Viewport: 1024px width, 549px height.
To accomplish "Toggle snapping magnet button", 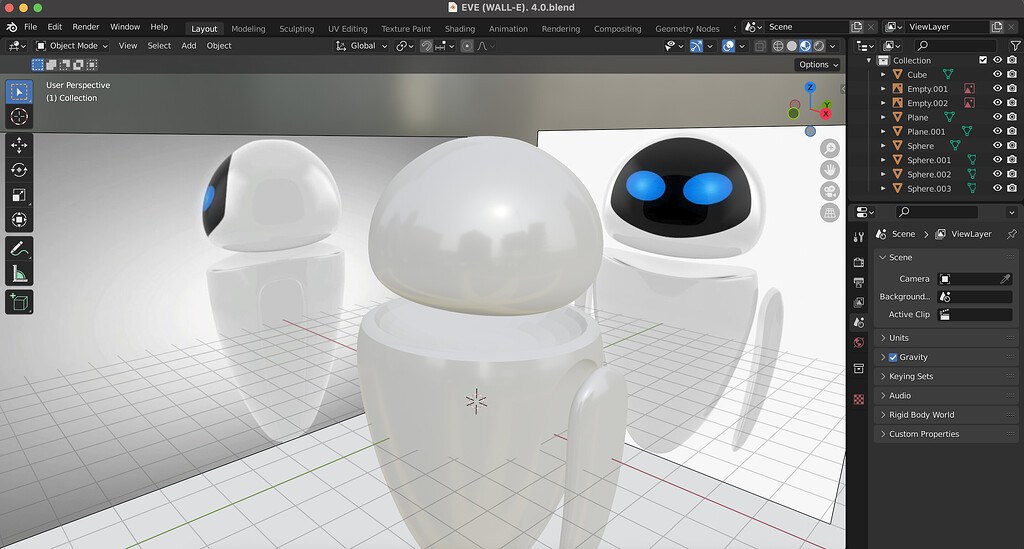I will coord(426,46).
